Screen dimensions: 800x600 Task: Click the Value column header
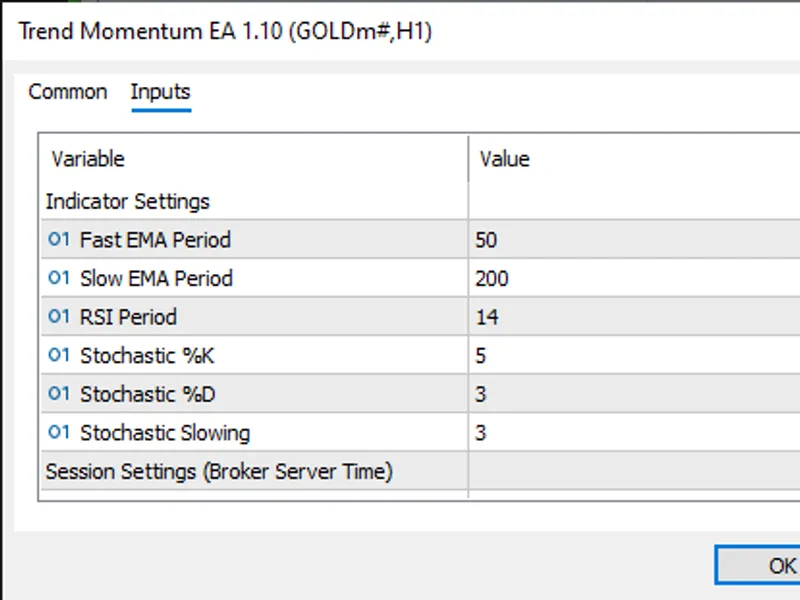pos(634,159)
